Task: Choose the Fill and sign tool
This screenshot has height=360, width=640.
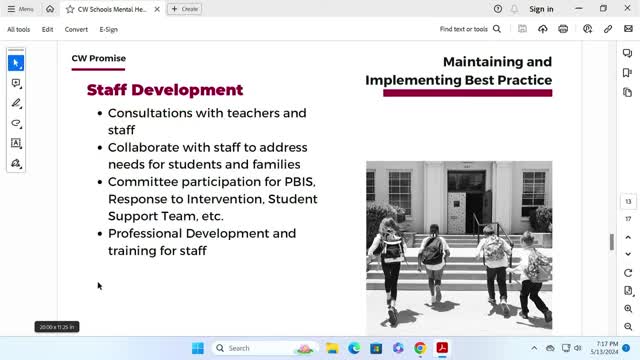Action: point(16,163)
